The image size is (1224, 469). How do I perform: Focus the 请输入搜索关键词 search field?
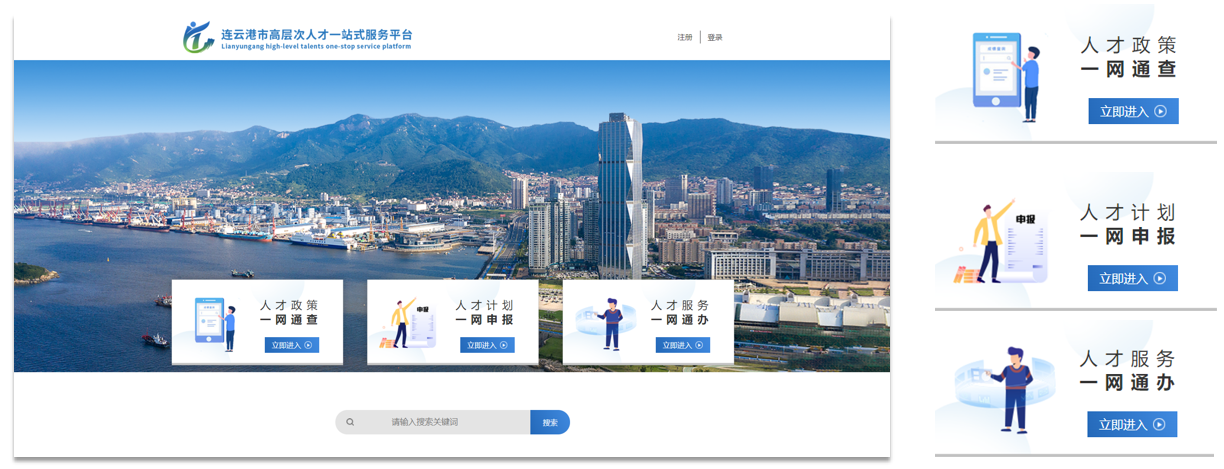(x=440, y=422)
